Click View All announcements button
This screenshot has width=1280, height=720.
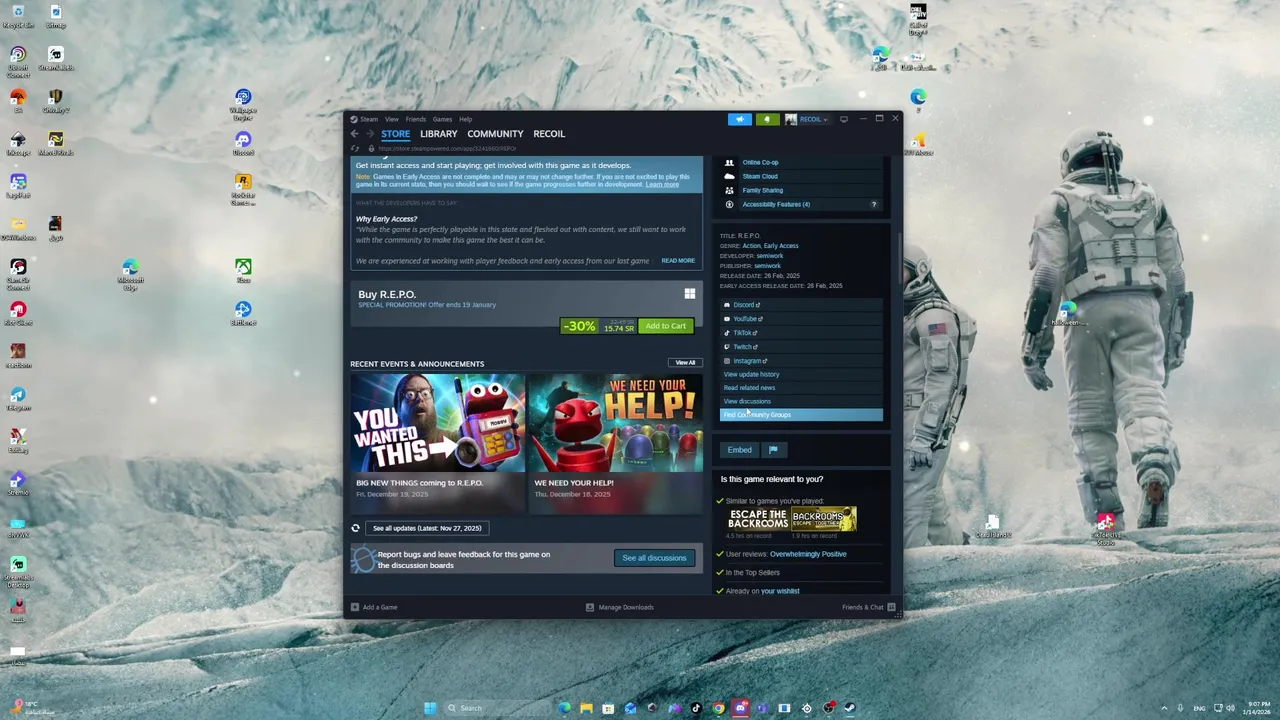pos(685,363)
